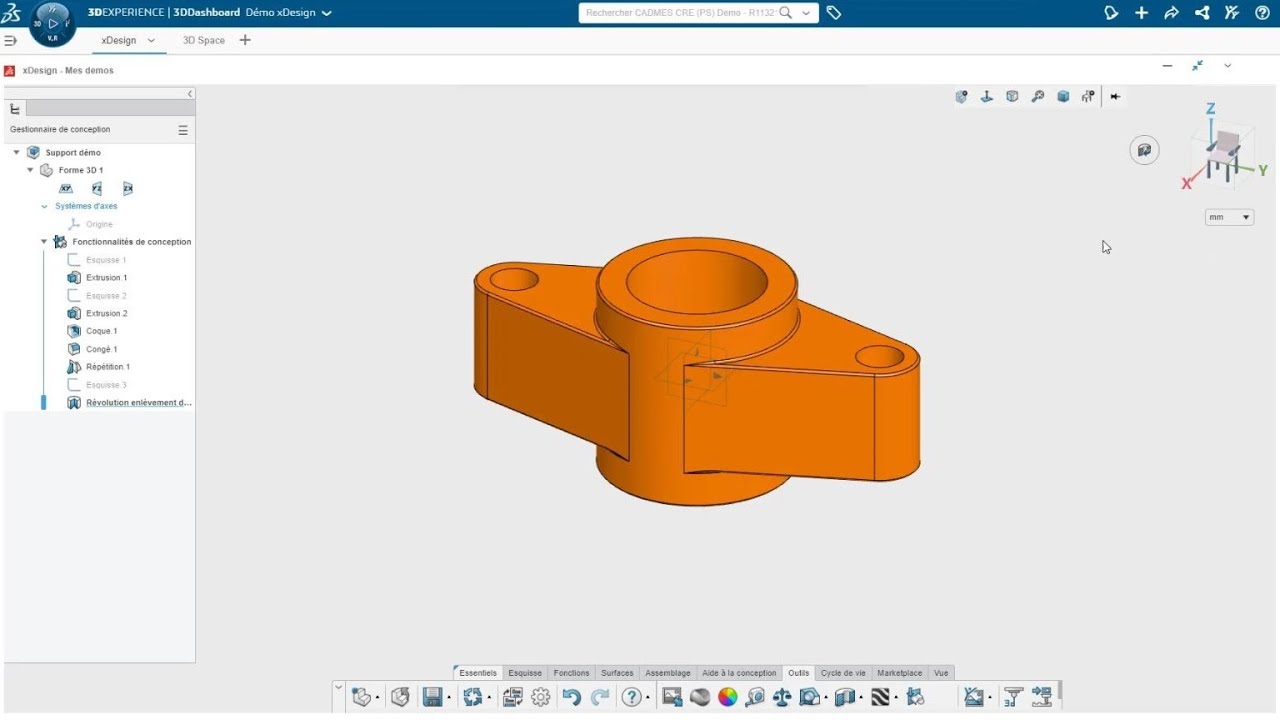
Task: Click the view orientation cube icon
Action: click(961, 96)
